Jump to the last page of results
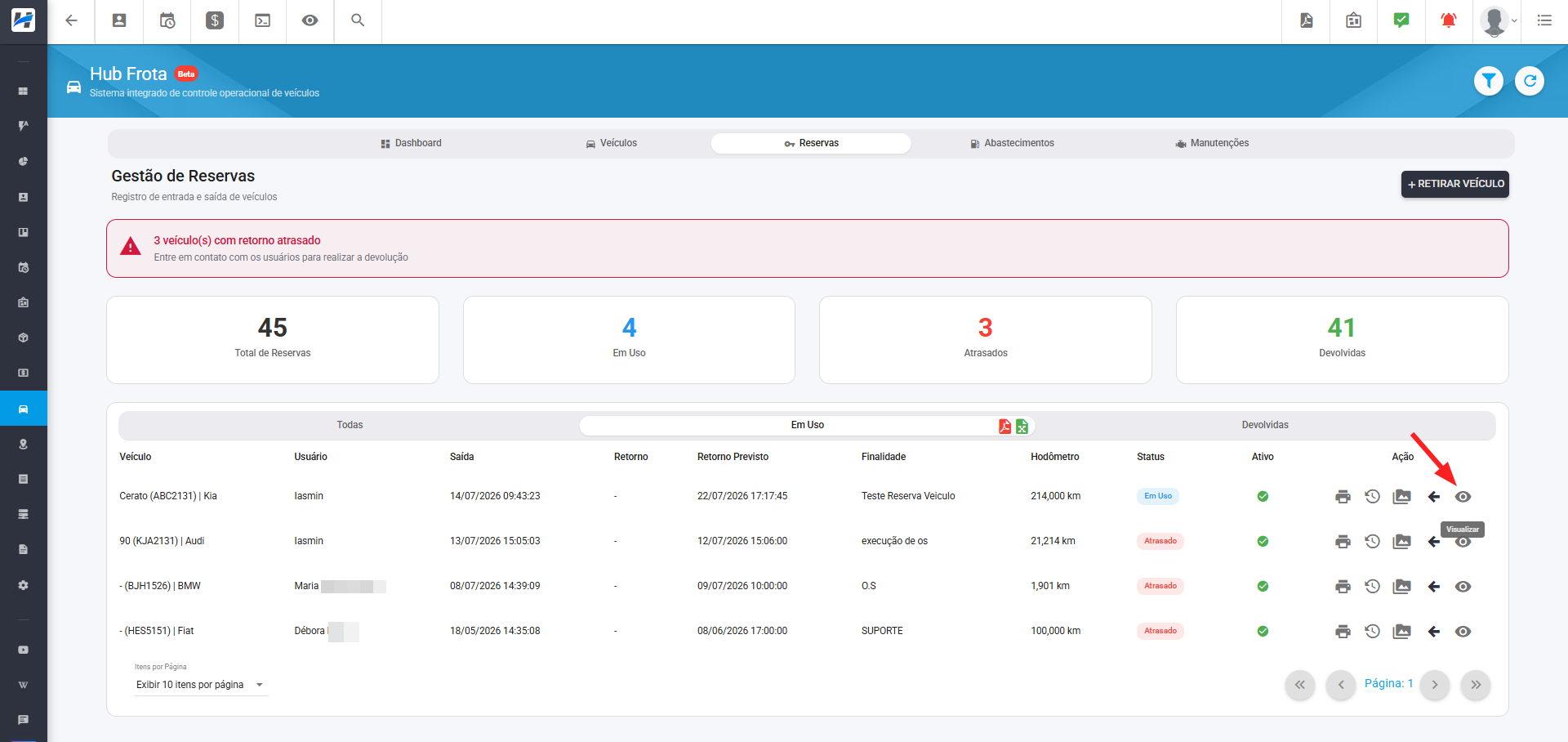1568x742 pixels. coord(1476,685)
